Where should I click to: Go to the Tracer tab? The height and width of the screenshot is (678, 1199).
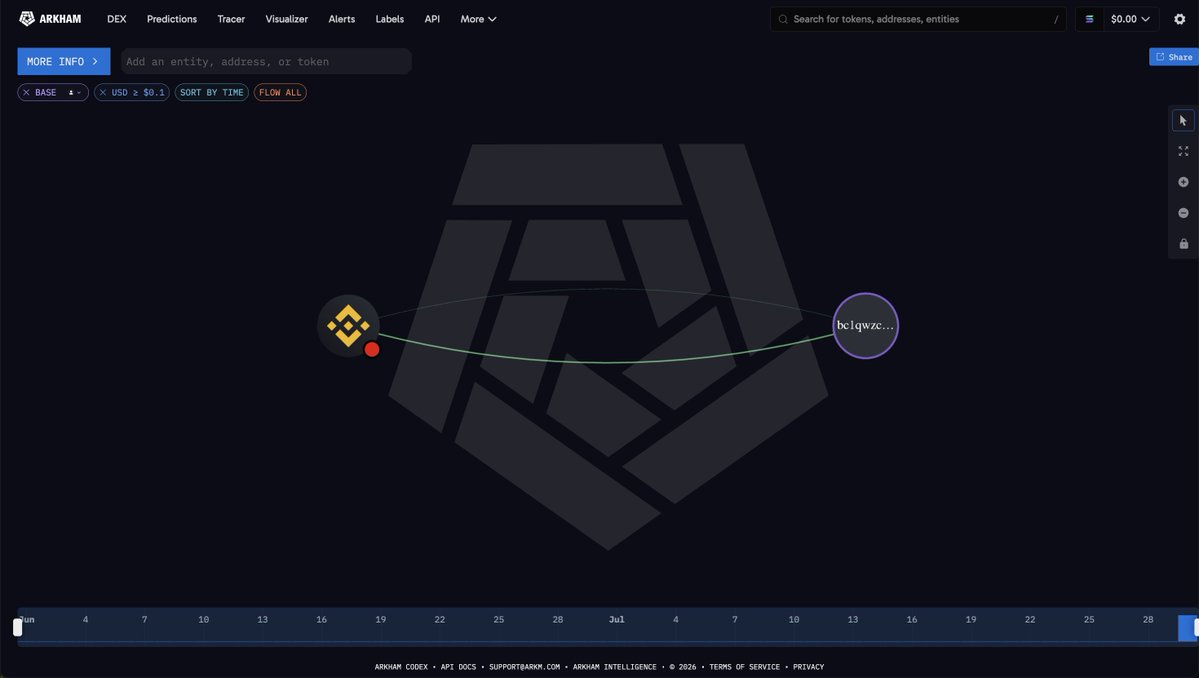(231, 19)
